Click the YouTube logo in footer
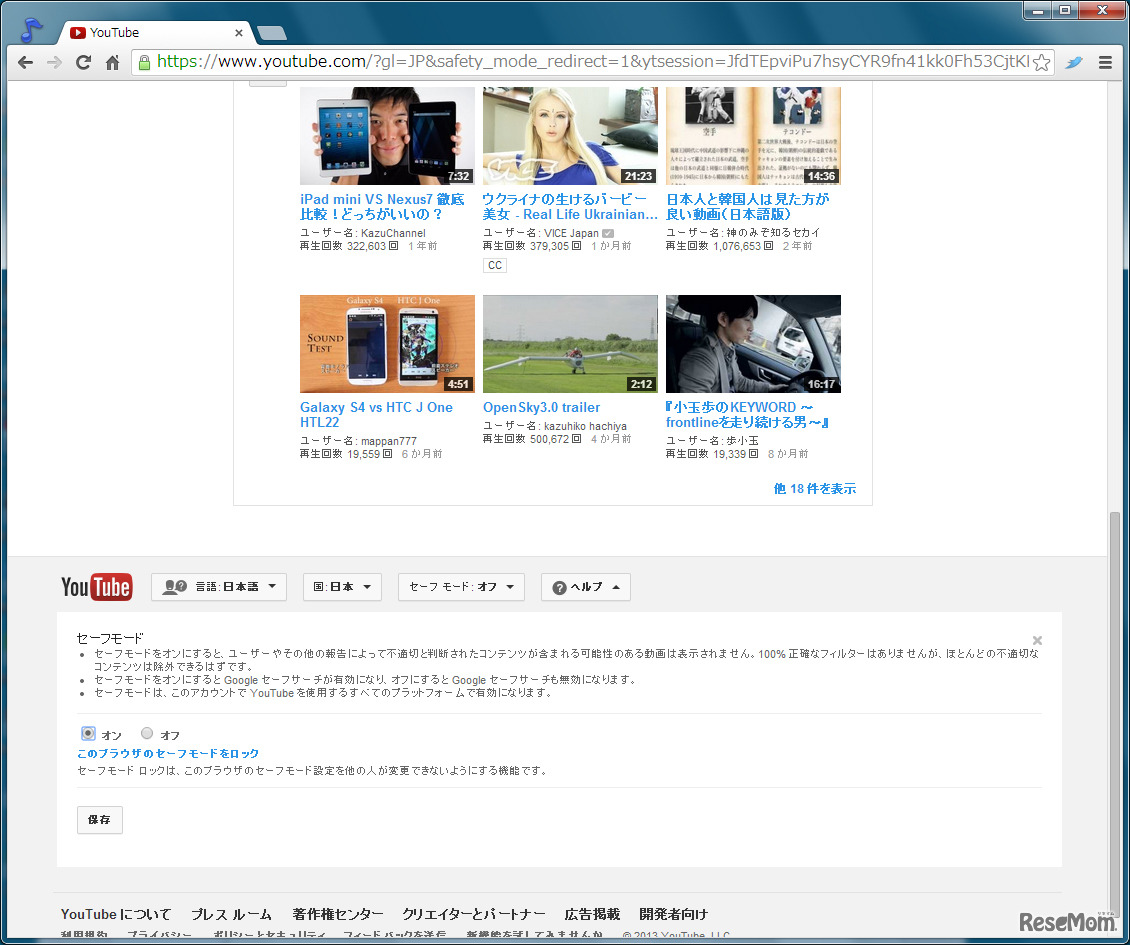Image resolution: width=1130 pixels, height=945 pixels. (x=96, y=587)
